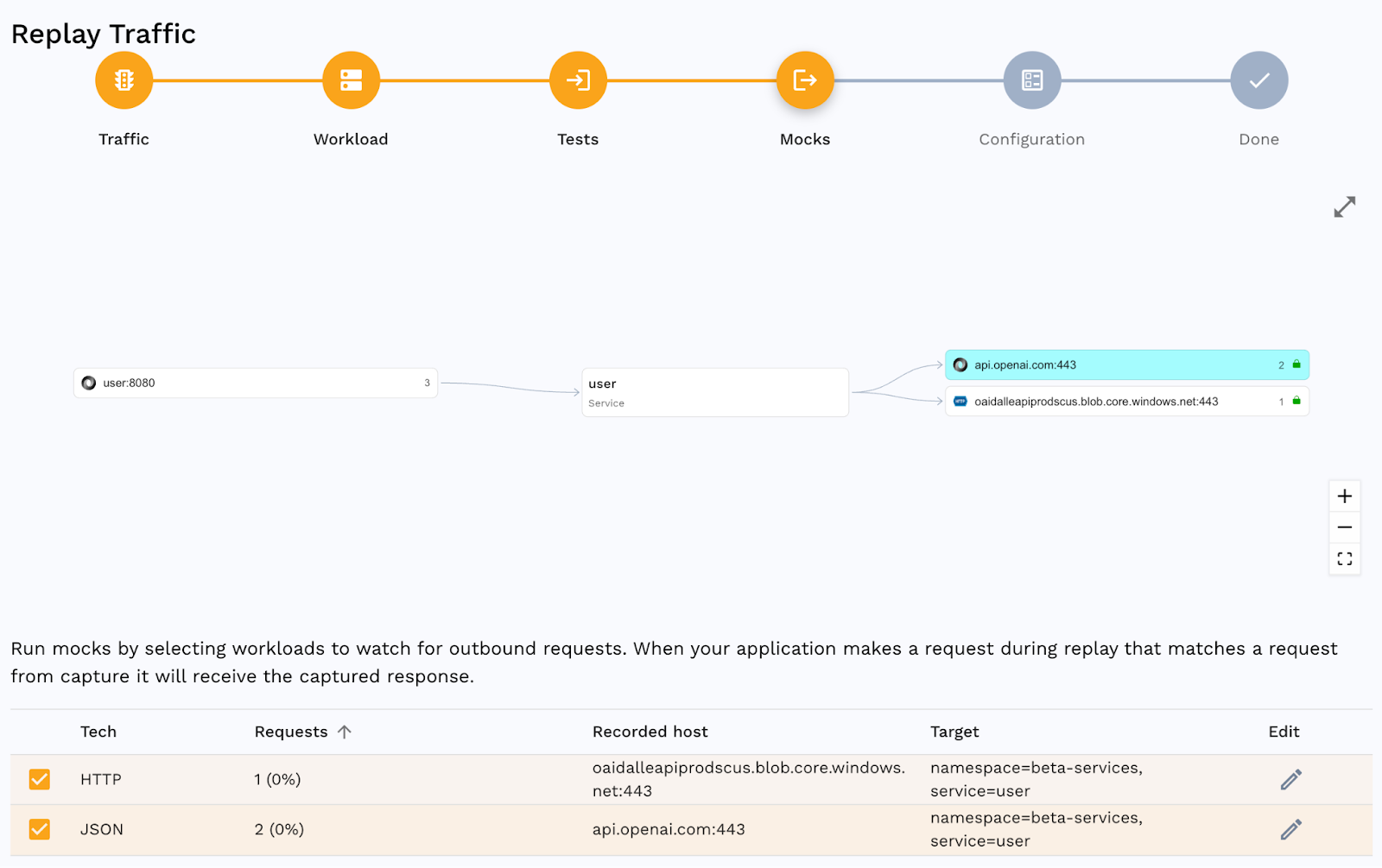The width and height of the screenshot is (1382, 868).
Task: Select the Configuration step label
Action: (x=1032, y=139)
